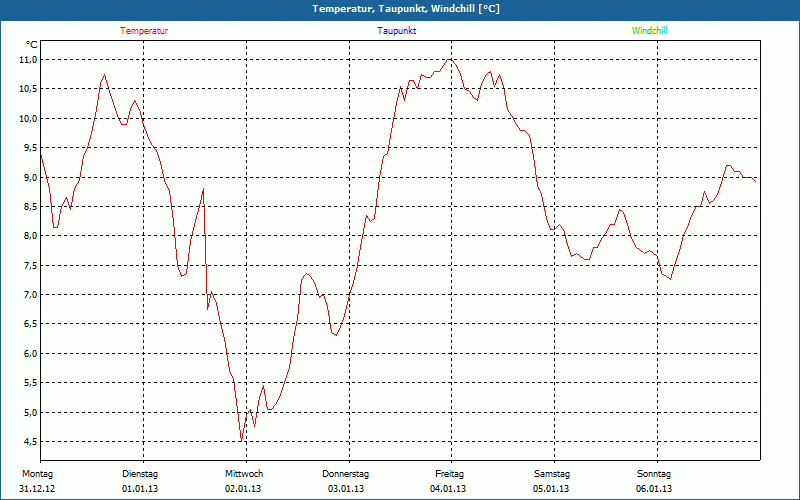The image size is (800, 500).
Task: Select the 9,5 y-axis value
Action: point(31,148)
